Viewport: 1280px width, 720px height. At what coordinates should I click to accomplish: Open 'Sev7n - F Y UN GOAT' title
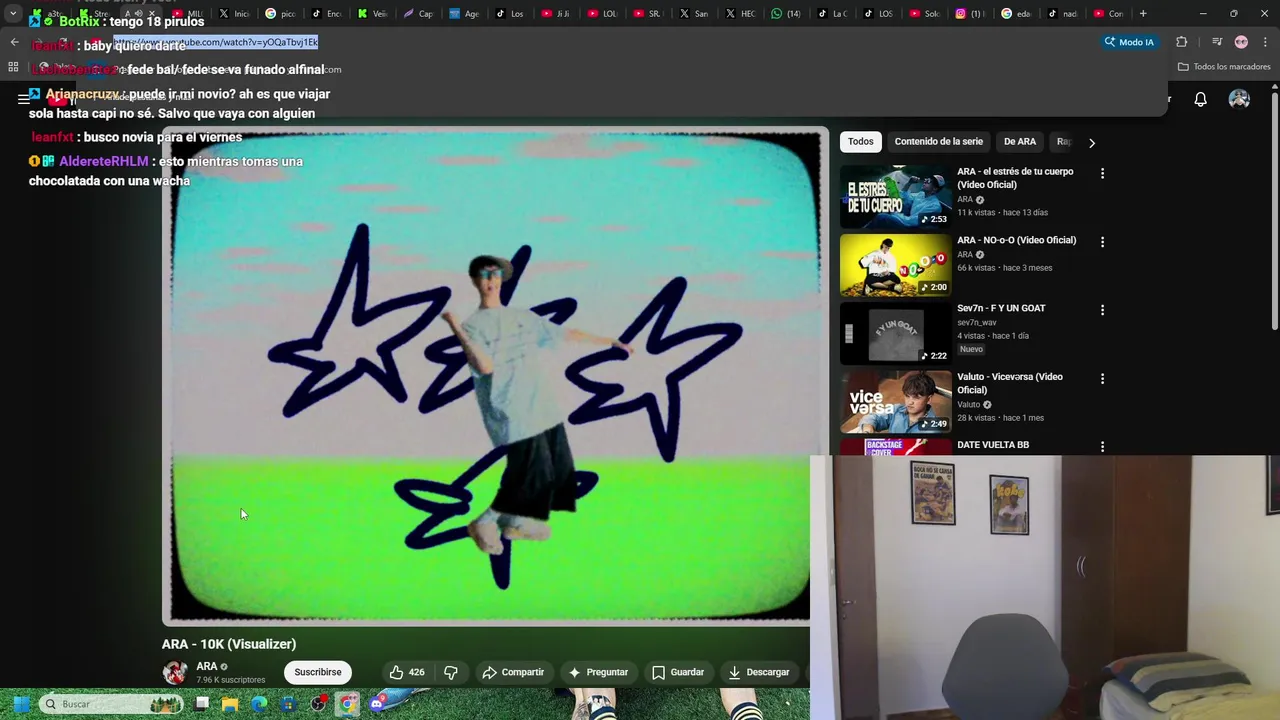[x=1001, y=308]
